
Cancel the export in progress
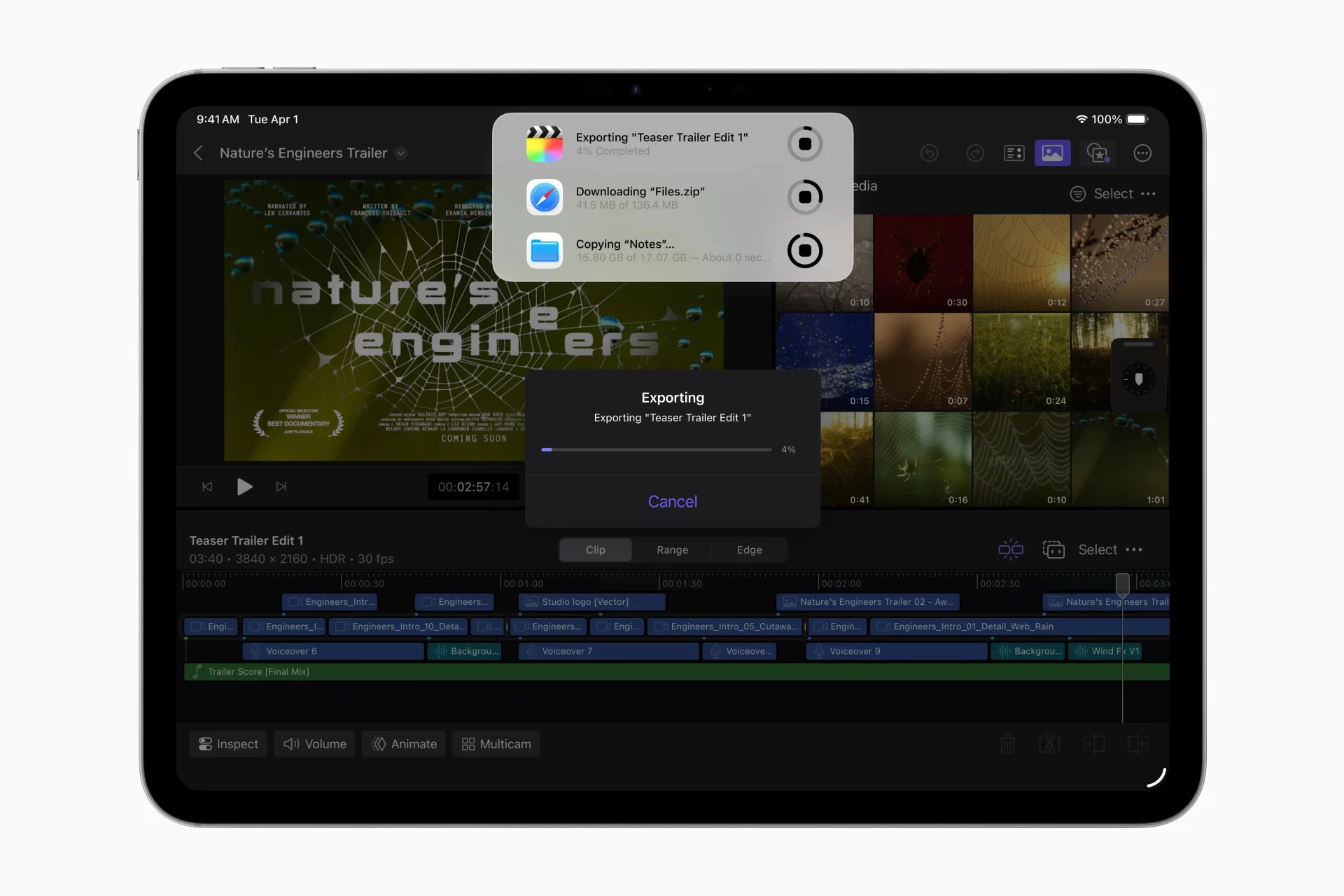point(672,501)
